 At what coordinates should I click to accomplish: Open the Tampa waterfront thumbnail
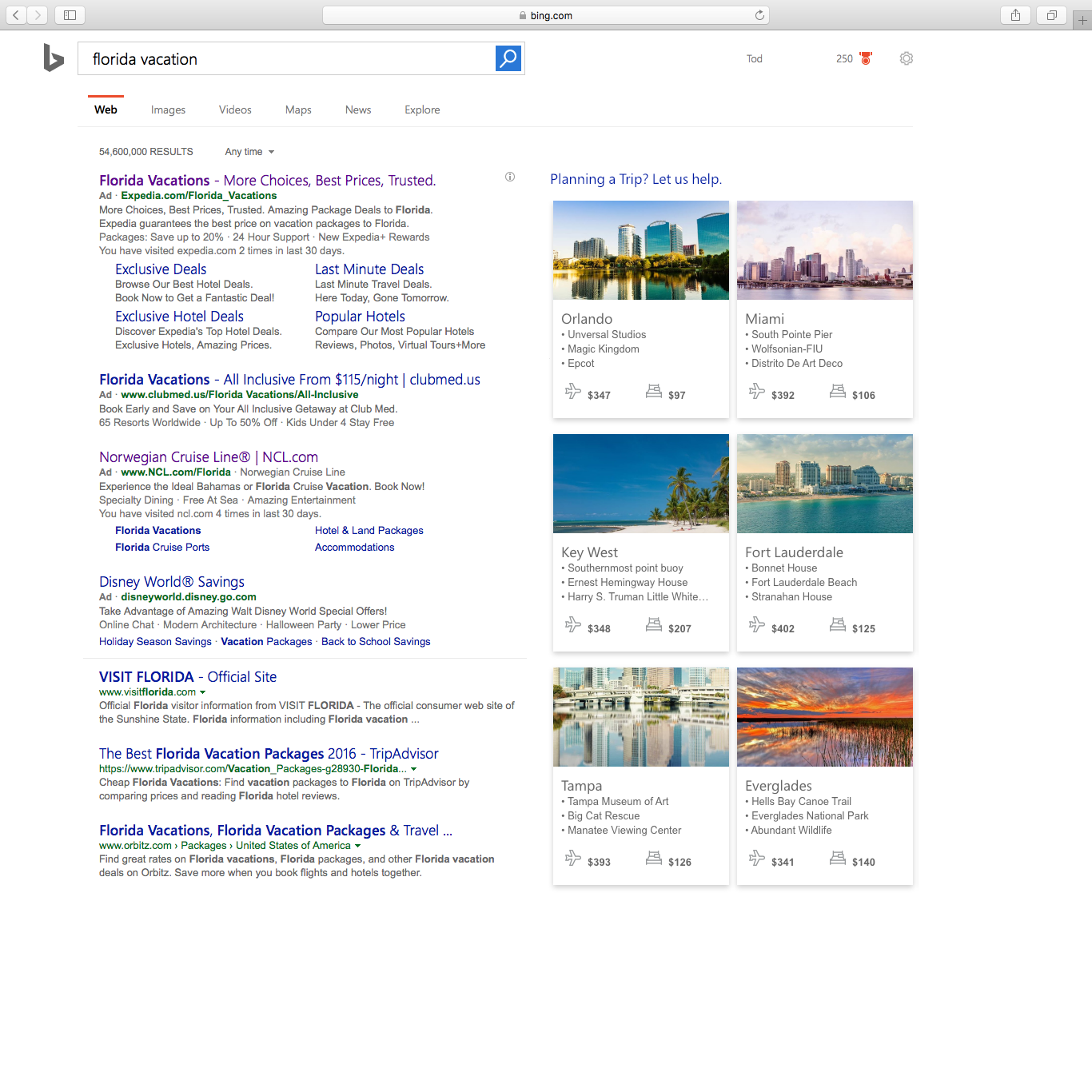[x=641, y=717]
